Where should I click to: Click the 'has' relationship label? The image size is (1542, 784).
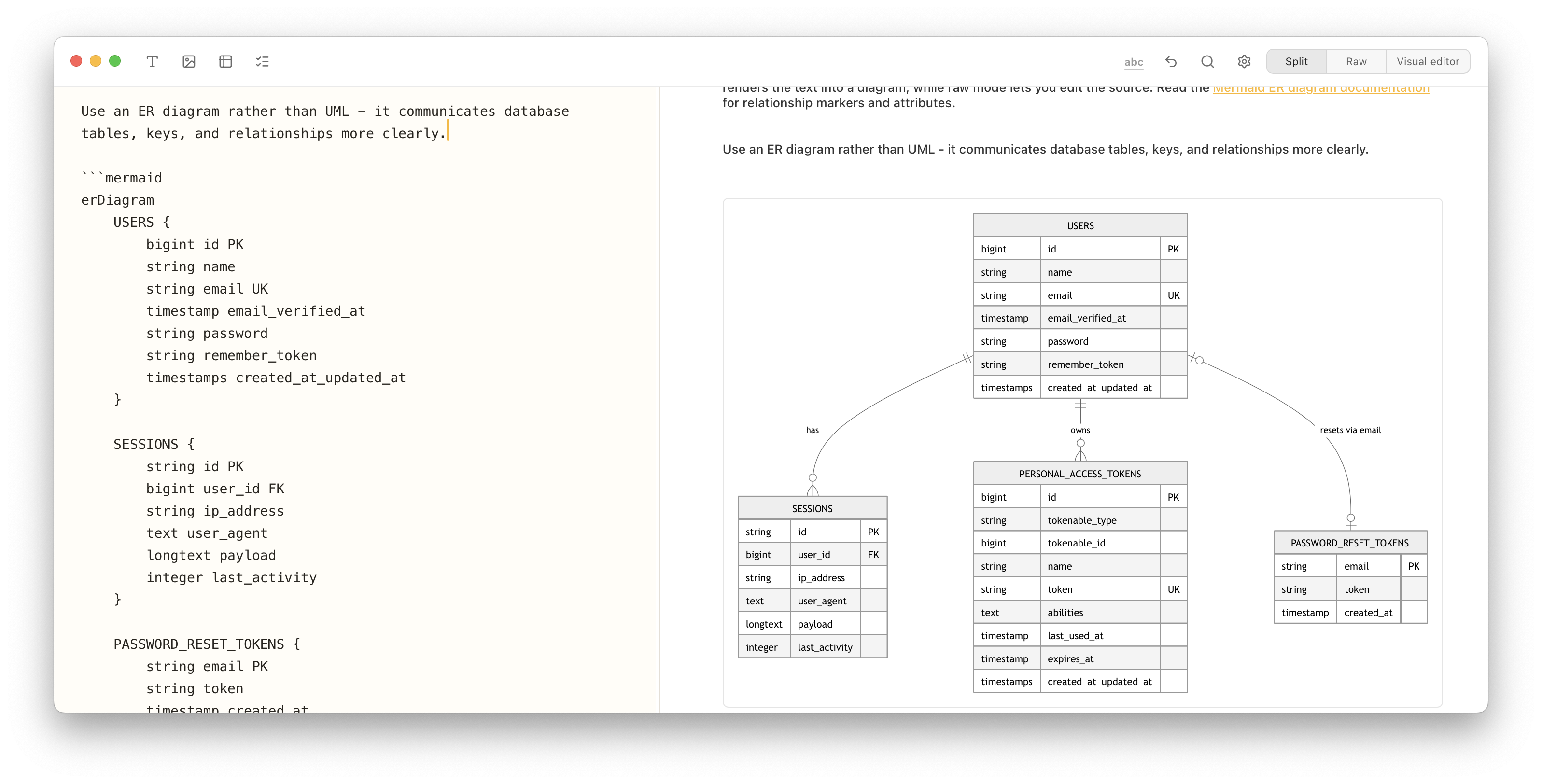(x=812, y=430)
